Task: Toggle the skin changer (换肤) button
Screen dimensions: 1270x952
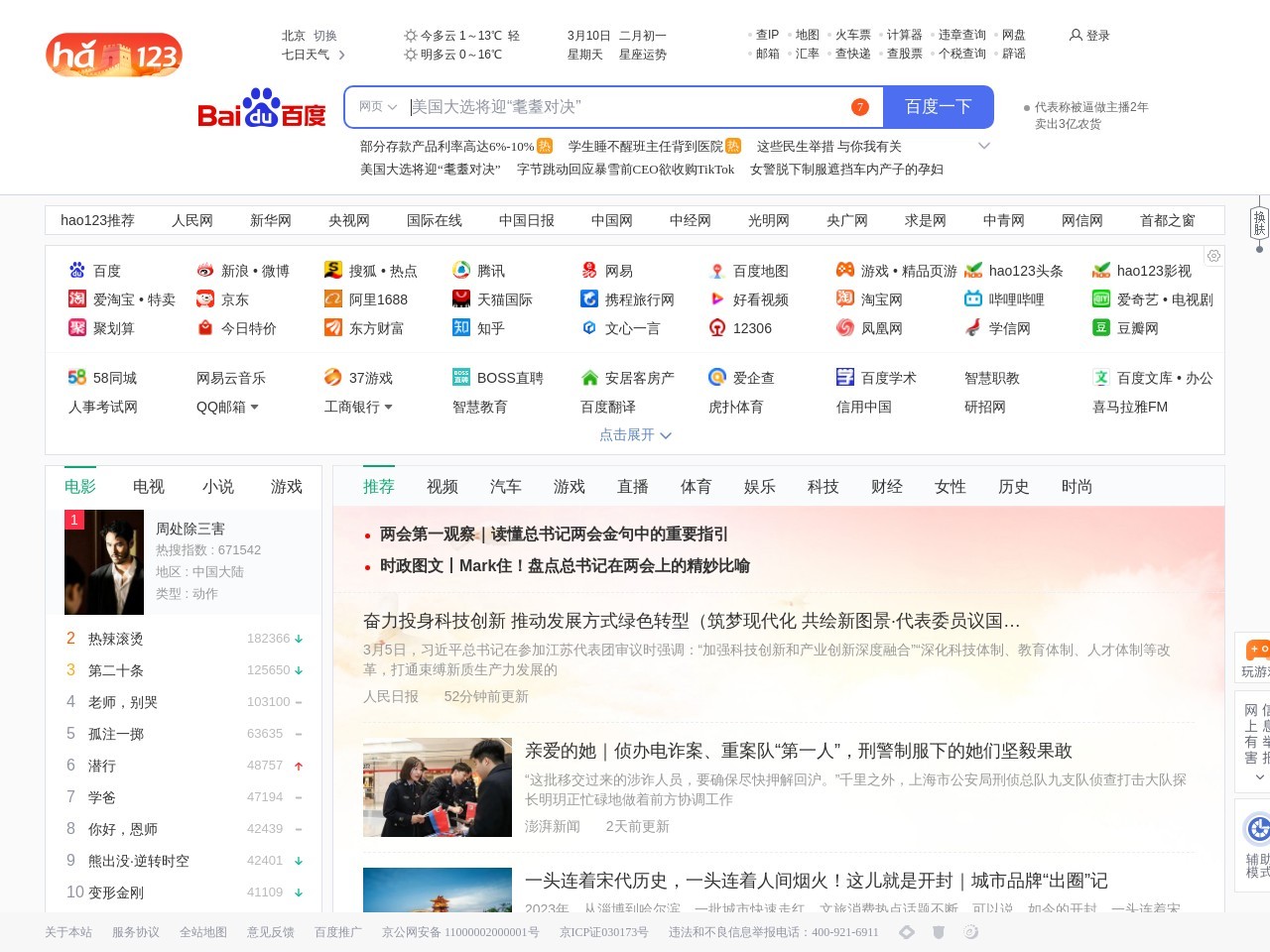Action: click(x=1259, y=222)
